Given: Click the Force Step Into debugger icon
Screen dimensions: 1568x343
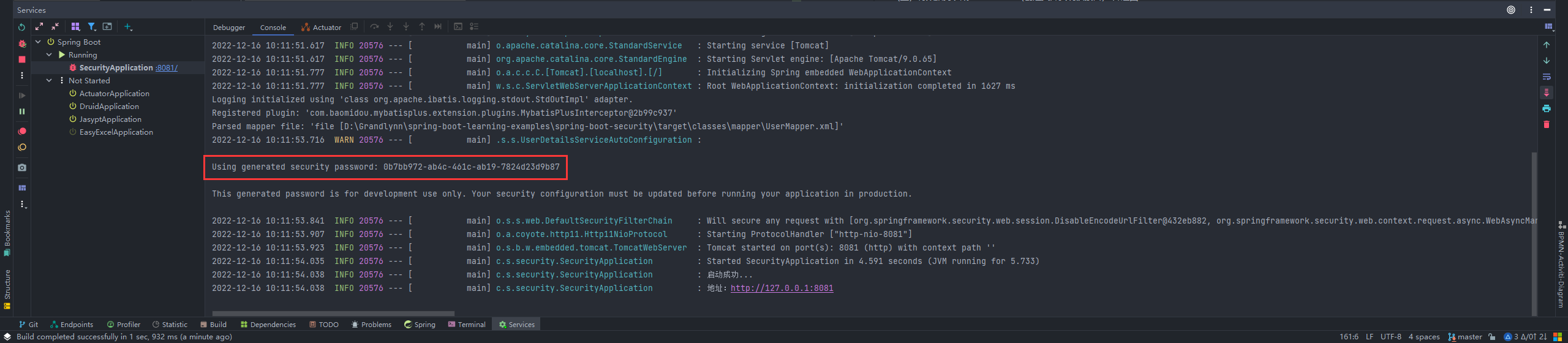Looking at the screenshot, I should (406, 26).
